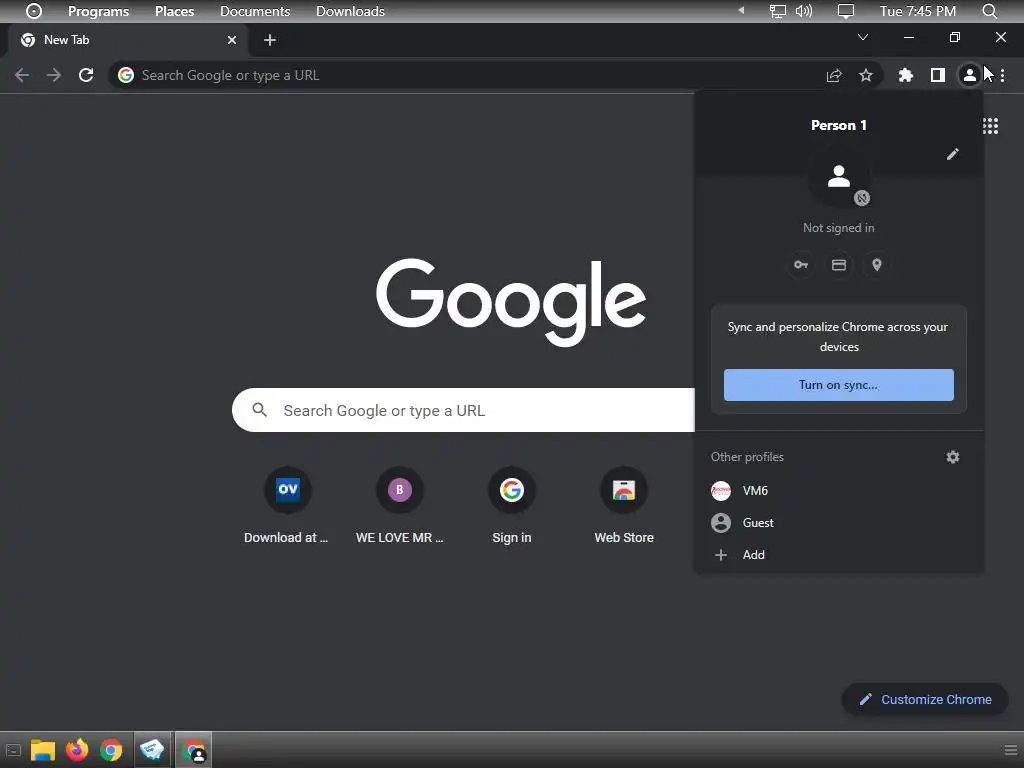
Task: Click the show desktop taskbar icon
Action: tap(13, 750)
